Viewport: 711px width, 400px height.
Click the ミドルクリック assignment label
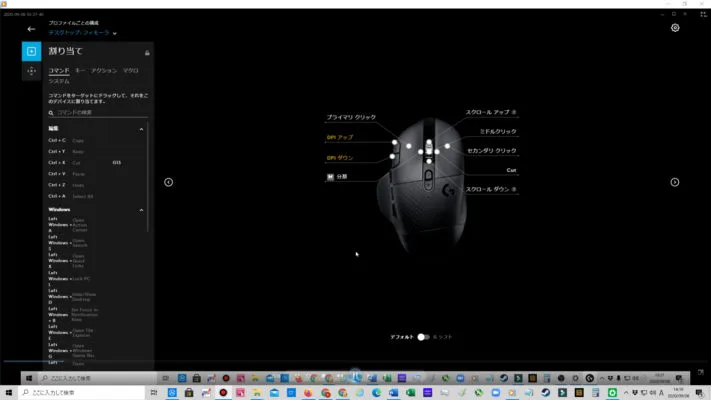click(x=498, y=132)
